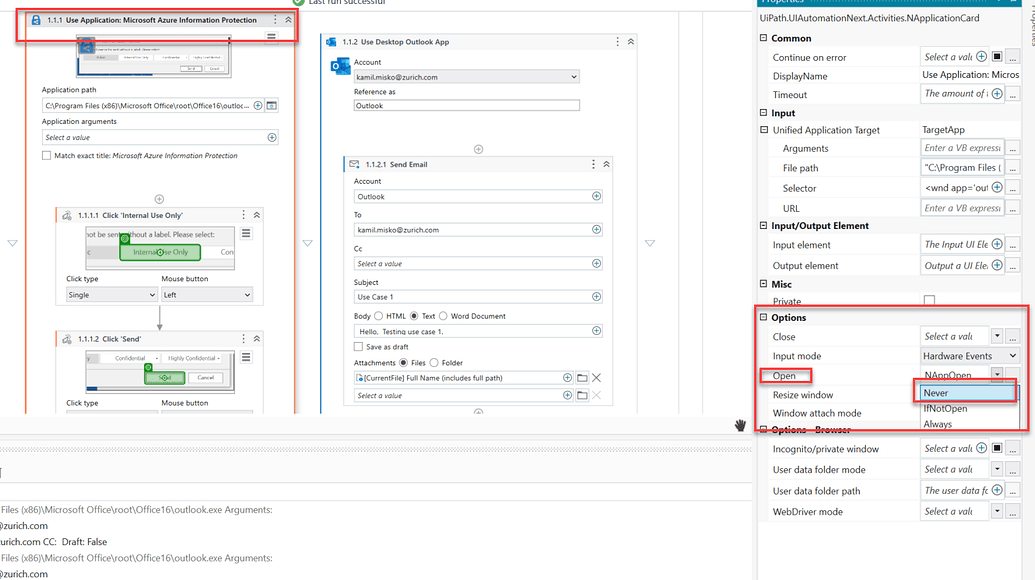Open target menu in Click 'Internal Use Only'
The width and height of the screenshot is (1035, 580).
click(246, 234)
